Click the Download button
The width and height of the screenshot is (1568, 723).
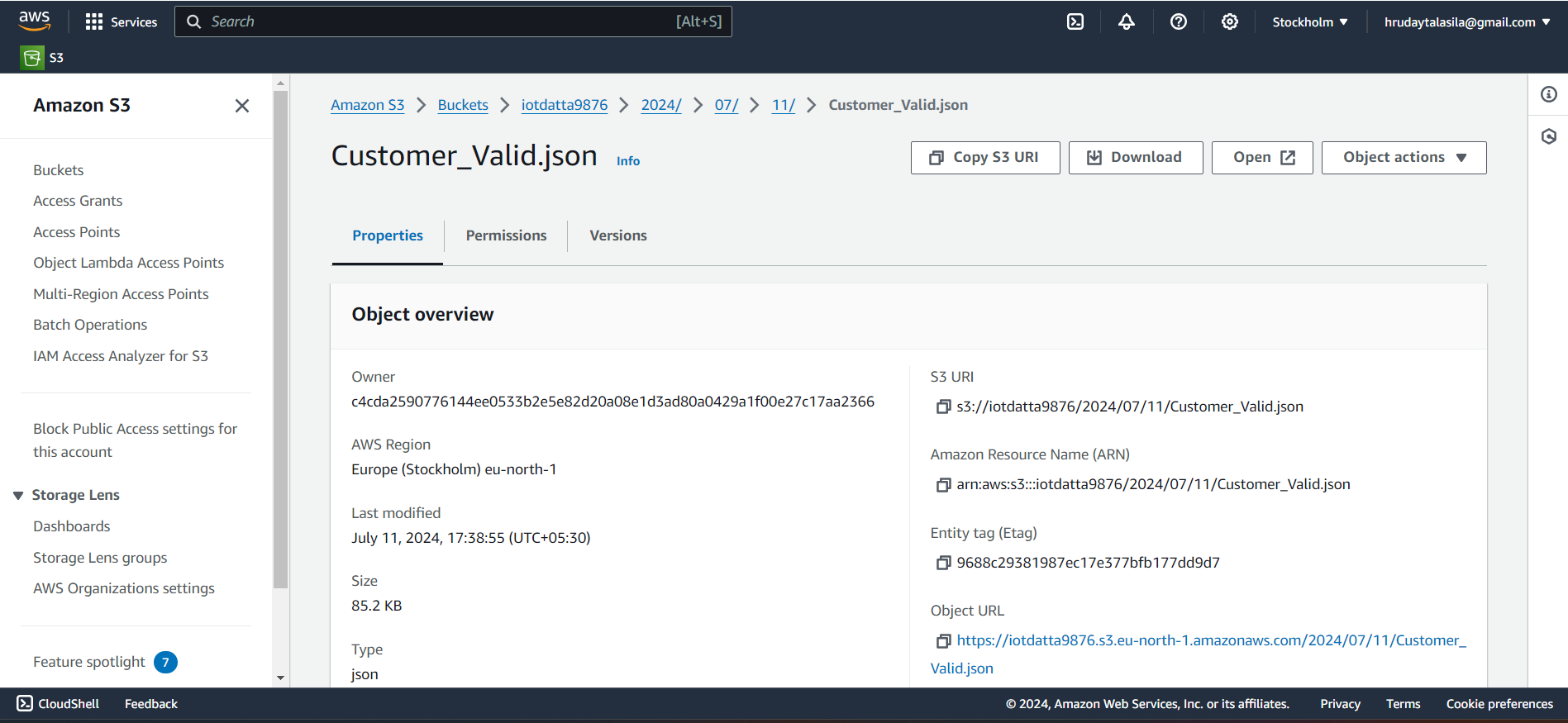tap(1135, 158)
